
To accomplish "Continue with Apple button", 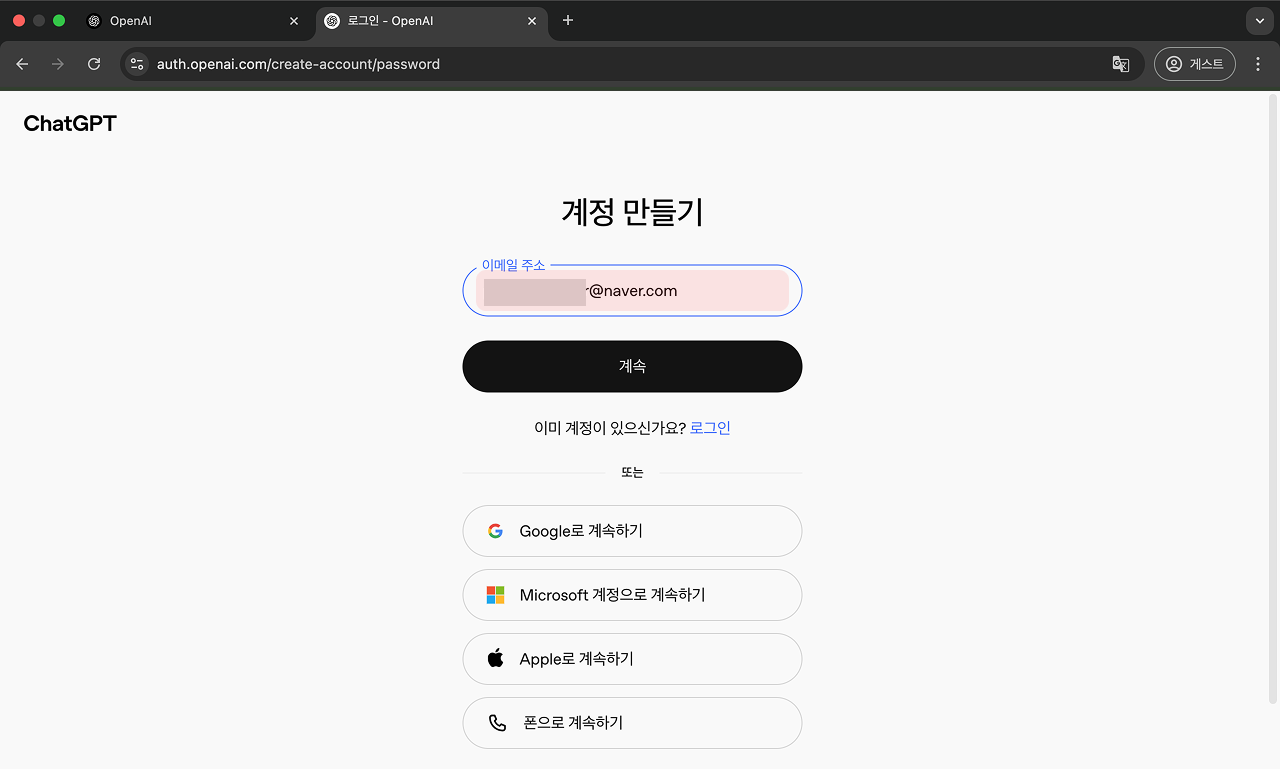I will point(632,659).
